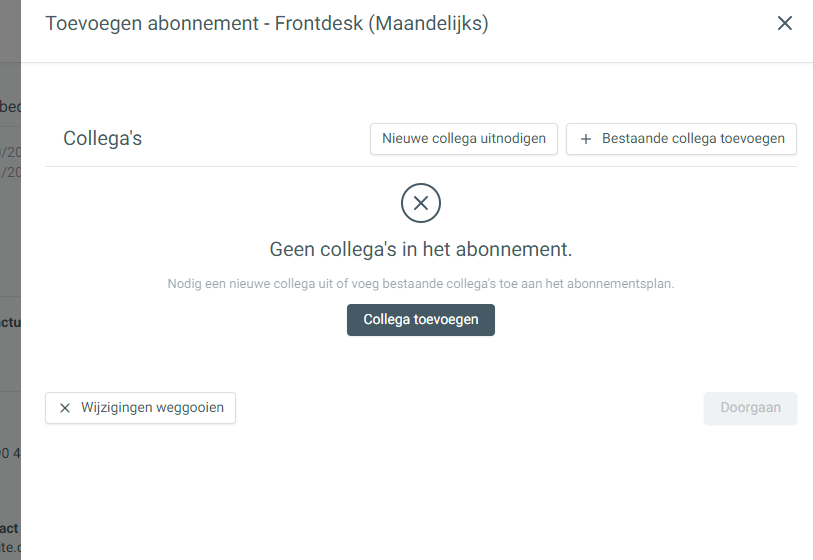Click the cut-off '0 4' number fragment
The height and width of the screenshot is (560, 813).
(10, 453)
